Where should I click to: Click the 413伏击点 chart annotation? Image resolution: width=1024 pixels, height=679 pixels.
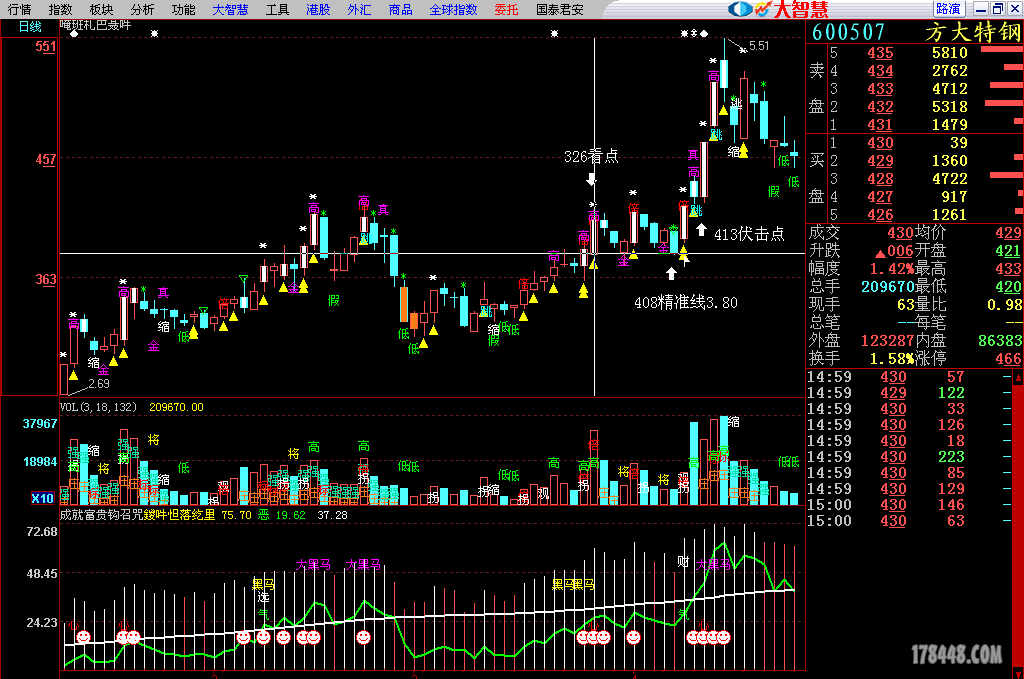pyautogui.click(x=749, y=234)
